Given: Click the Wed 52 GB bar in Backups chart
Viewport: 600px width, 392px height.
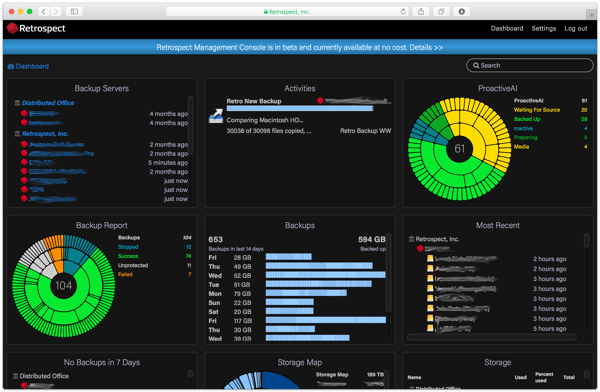Looking at the screenshot, I should tap(325, 275).
